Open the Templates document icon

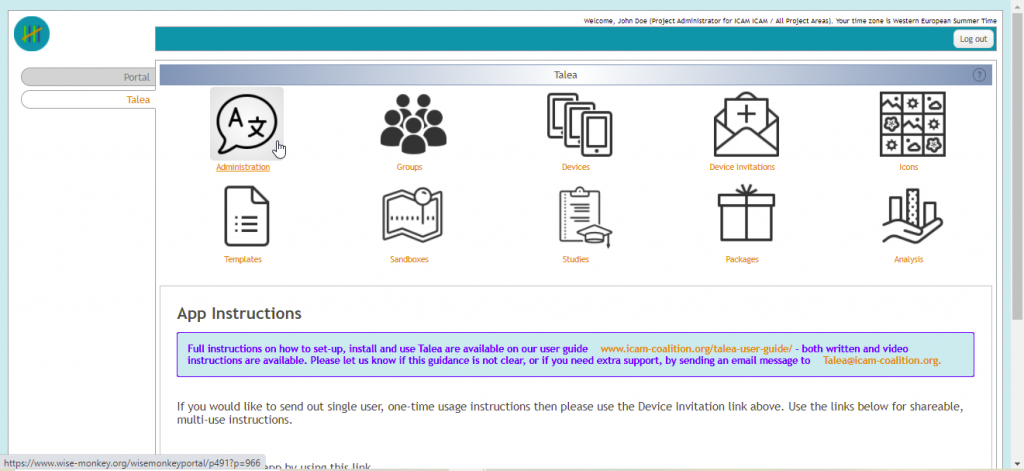point(246,216)
